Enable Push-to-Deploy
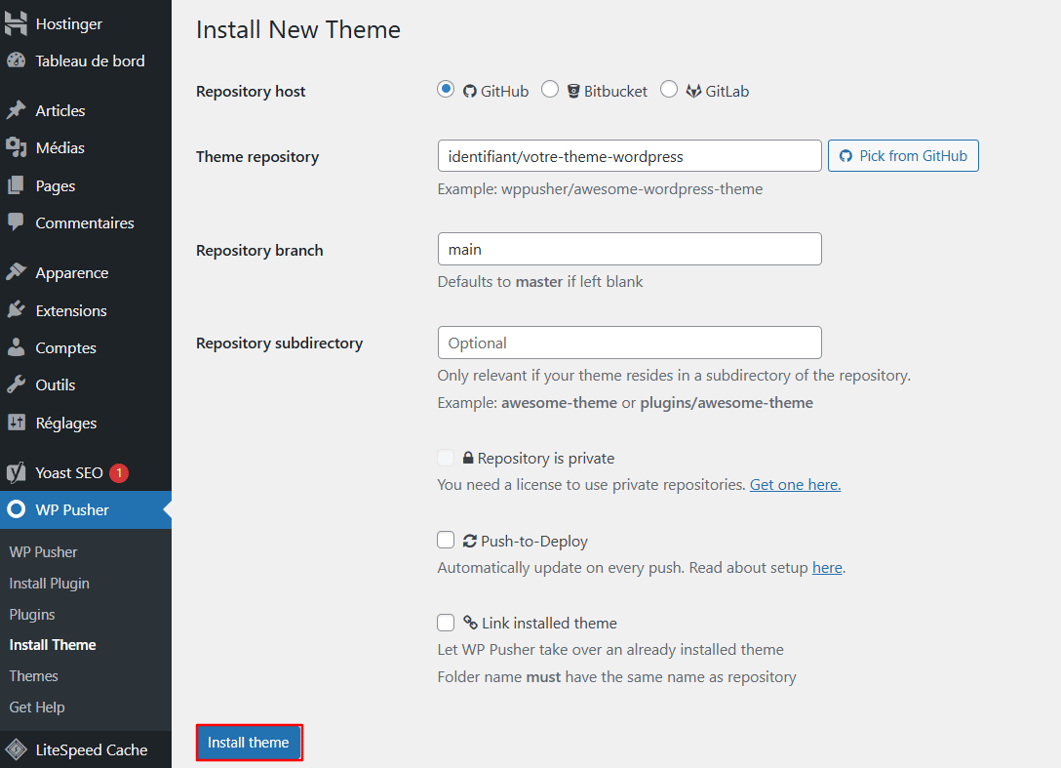Viewport: 1061px width, 768px height. [x=445, y=539]
